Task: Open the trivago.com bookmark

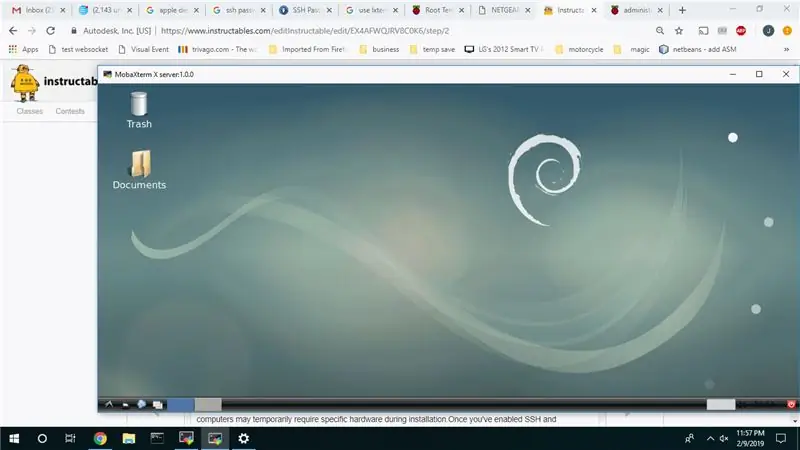Action: 218,49
